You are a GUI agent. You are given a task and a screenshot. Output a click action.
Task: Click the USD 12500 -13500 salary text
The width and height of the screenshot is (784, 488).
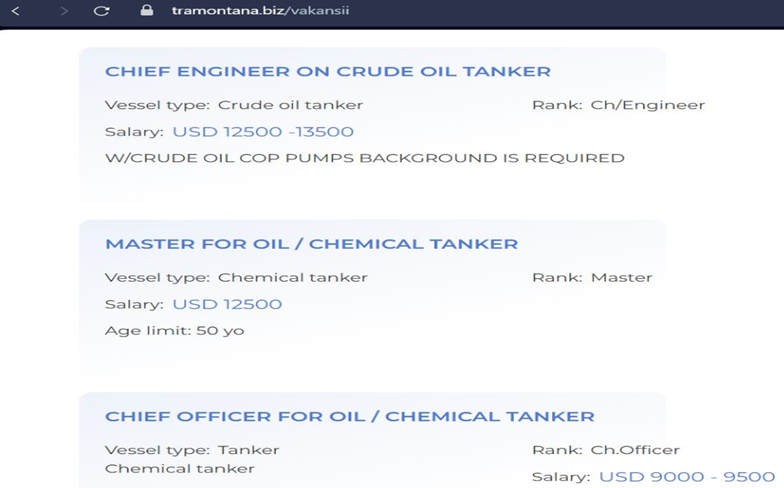click(x=263, y=132)
